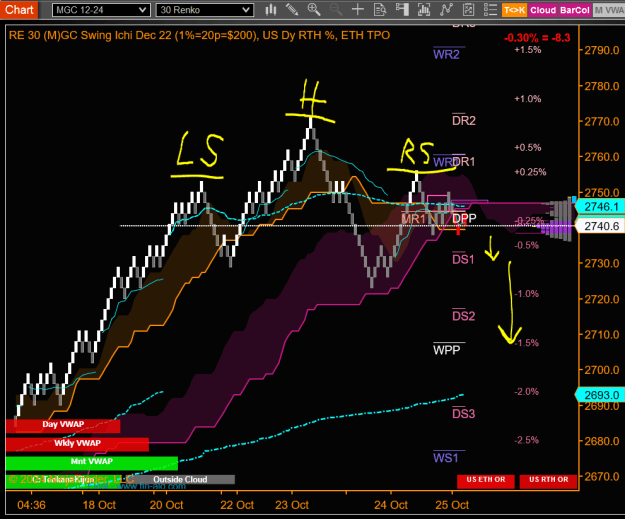Click the DS1 pivot level label
This screenshot has height=519, width=625.
pos(463,260)
